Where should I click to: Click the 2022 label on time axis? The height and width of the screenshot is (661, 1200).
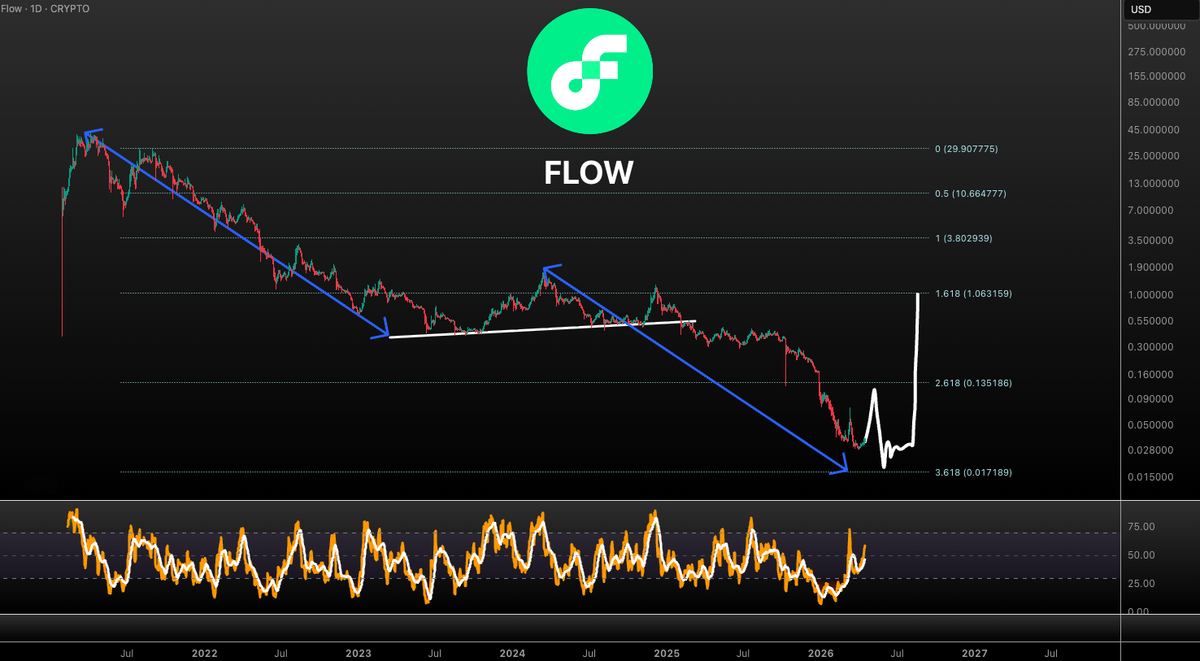click(204, 652)
